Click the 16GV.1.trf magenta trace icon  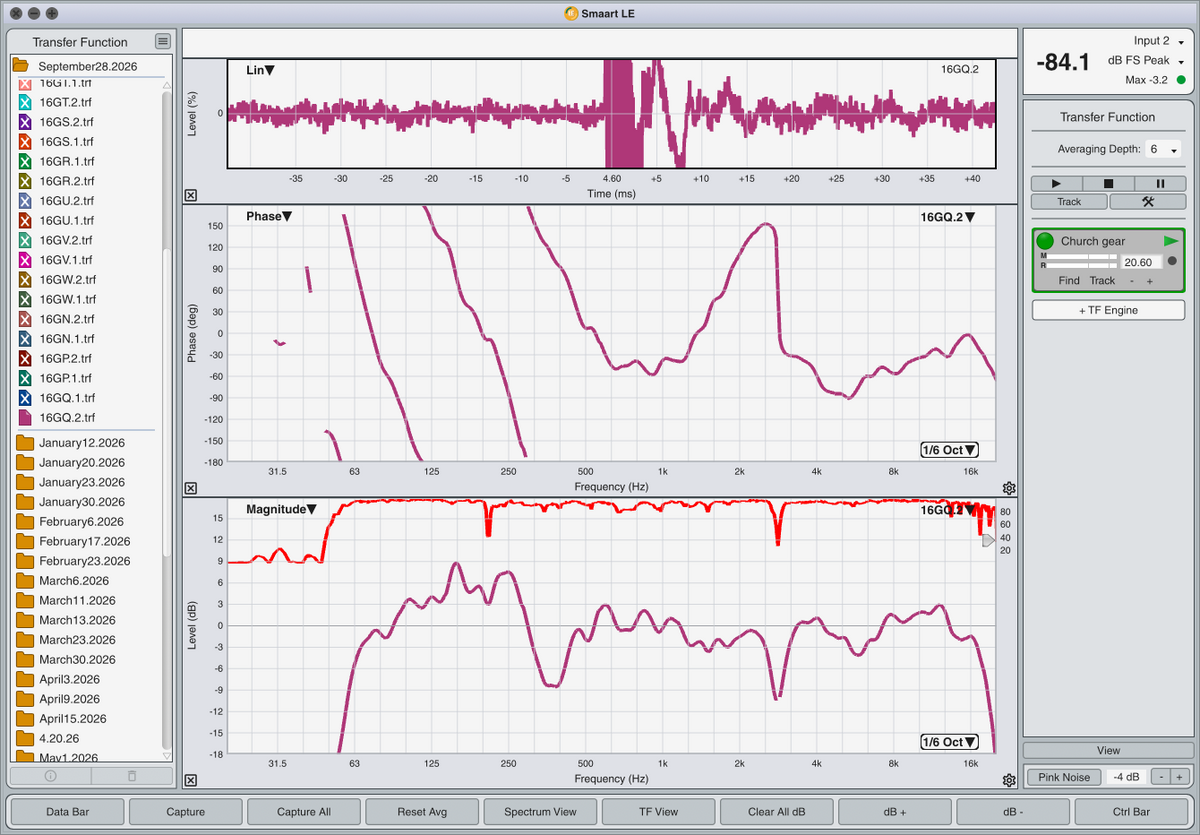pos(26,260)
